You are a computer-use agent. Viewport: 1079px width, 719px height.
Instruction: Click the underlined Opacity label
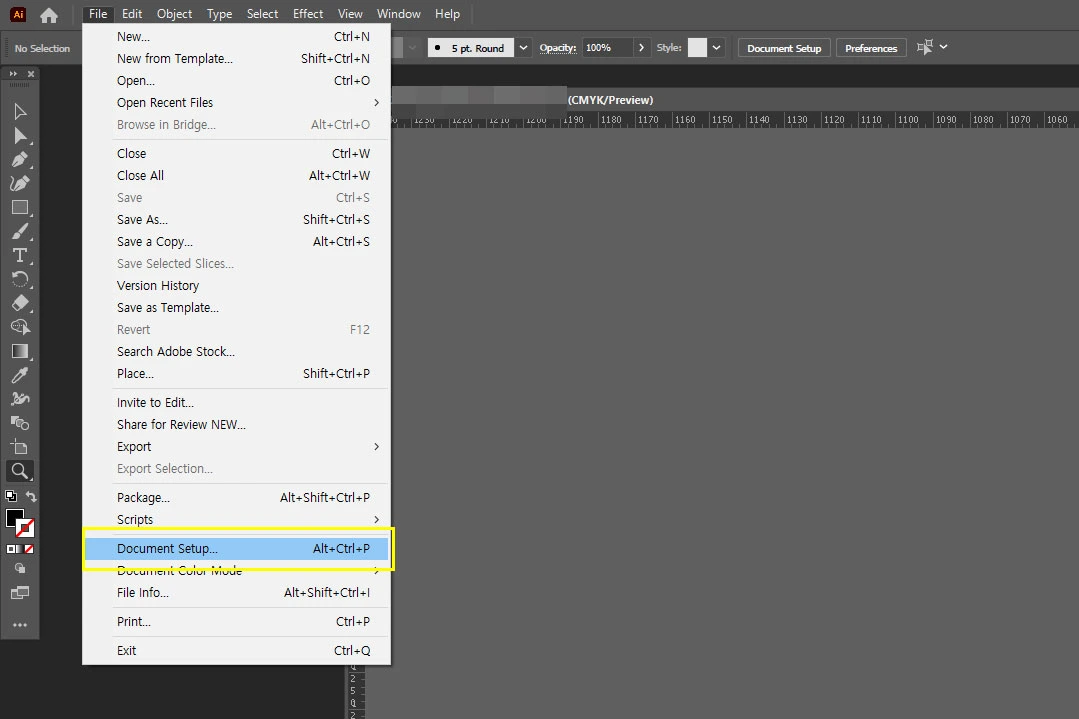[x=558, y=47]
